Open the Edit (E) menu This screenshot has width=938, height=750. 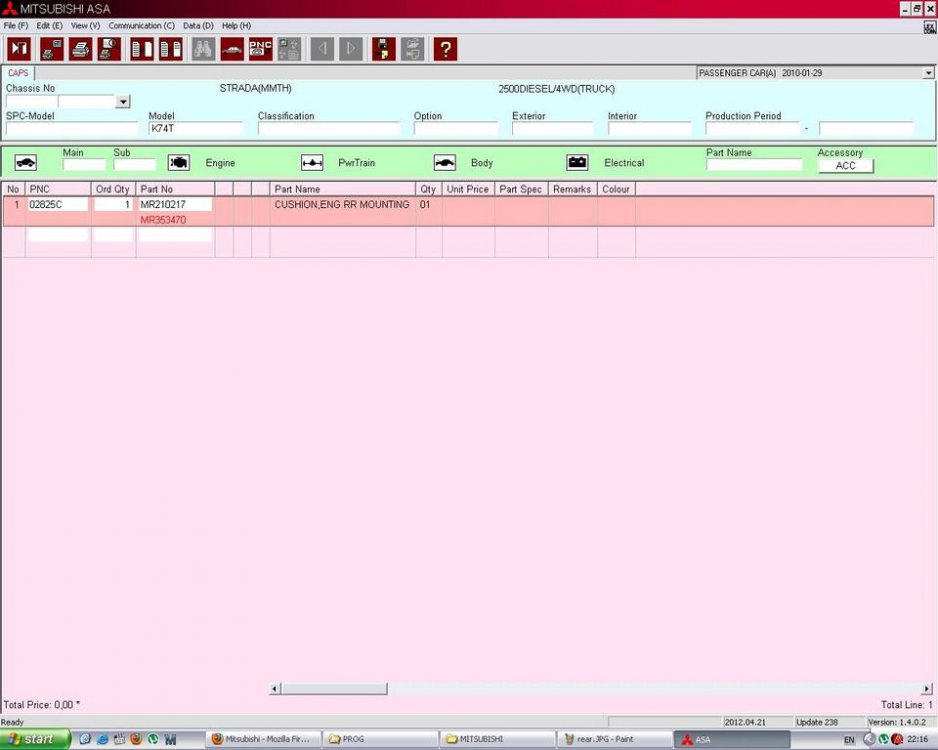49,26
